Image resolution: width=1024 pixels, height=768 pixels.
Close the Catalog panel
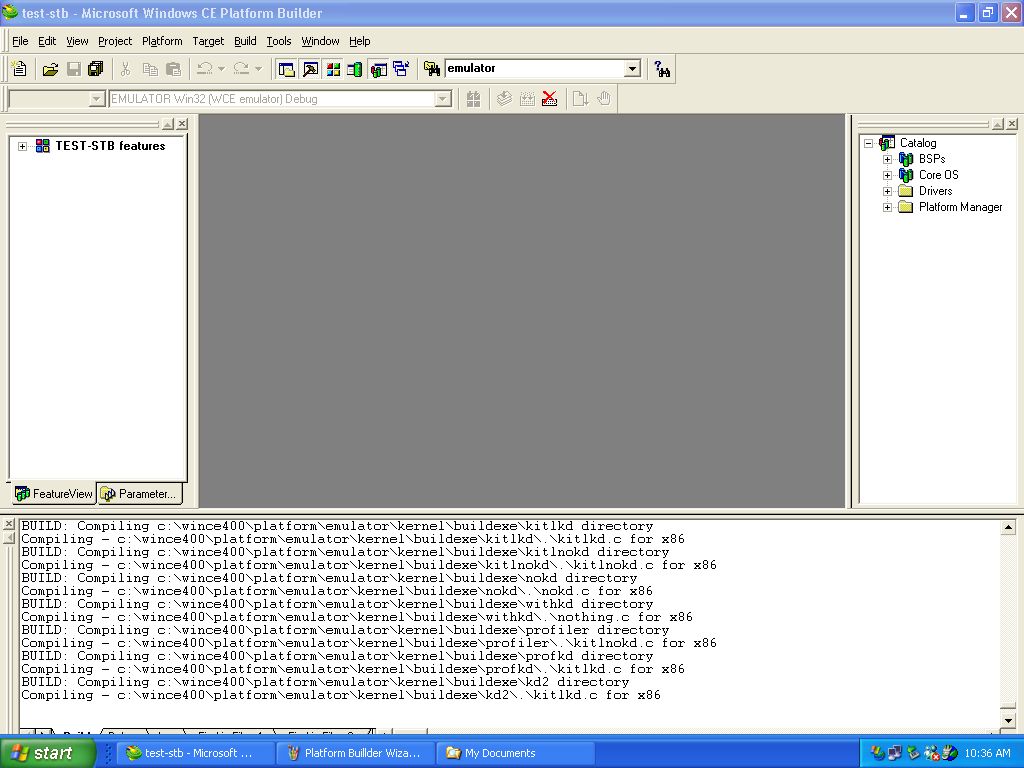1012,124
